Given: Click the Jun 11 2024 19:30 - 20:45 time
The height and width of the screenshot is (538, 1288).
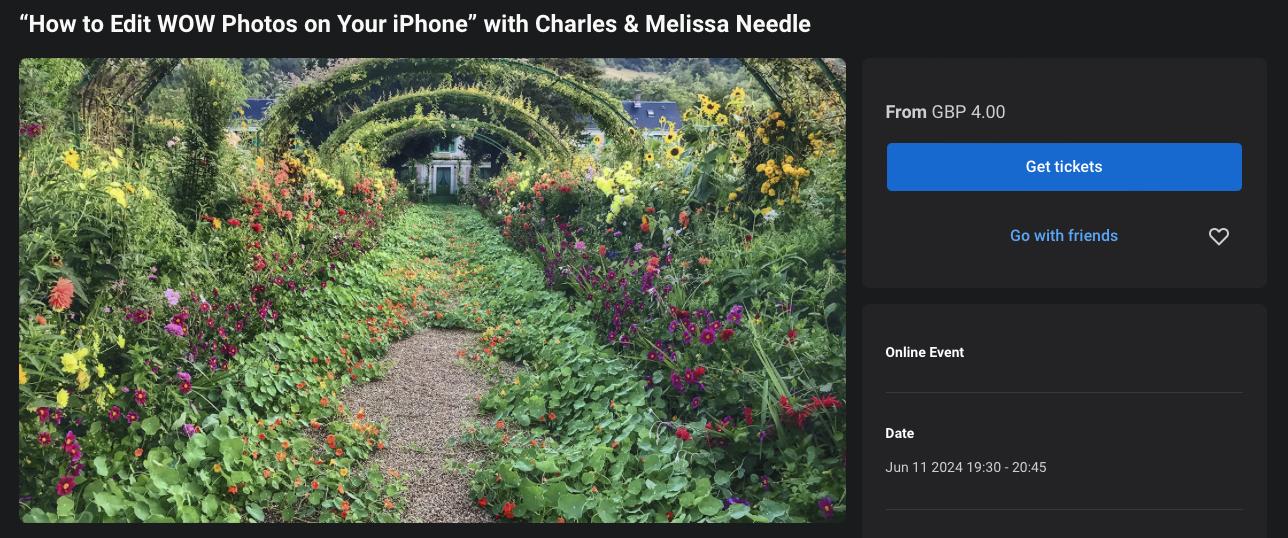Looking at the screenshot, I should click(966, 467).
